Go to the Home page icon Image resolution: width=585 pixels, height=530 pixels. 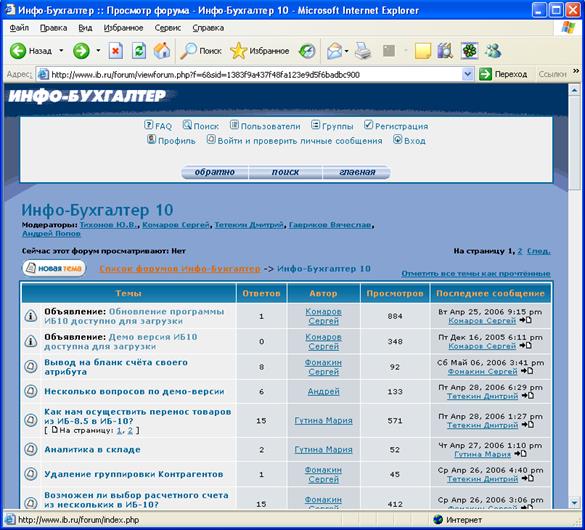[x=162, y=51]
